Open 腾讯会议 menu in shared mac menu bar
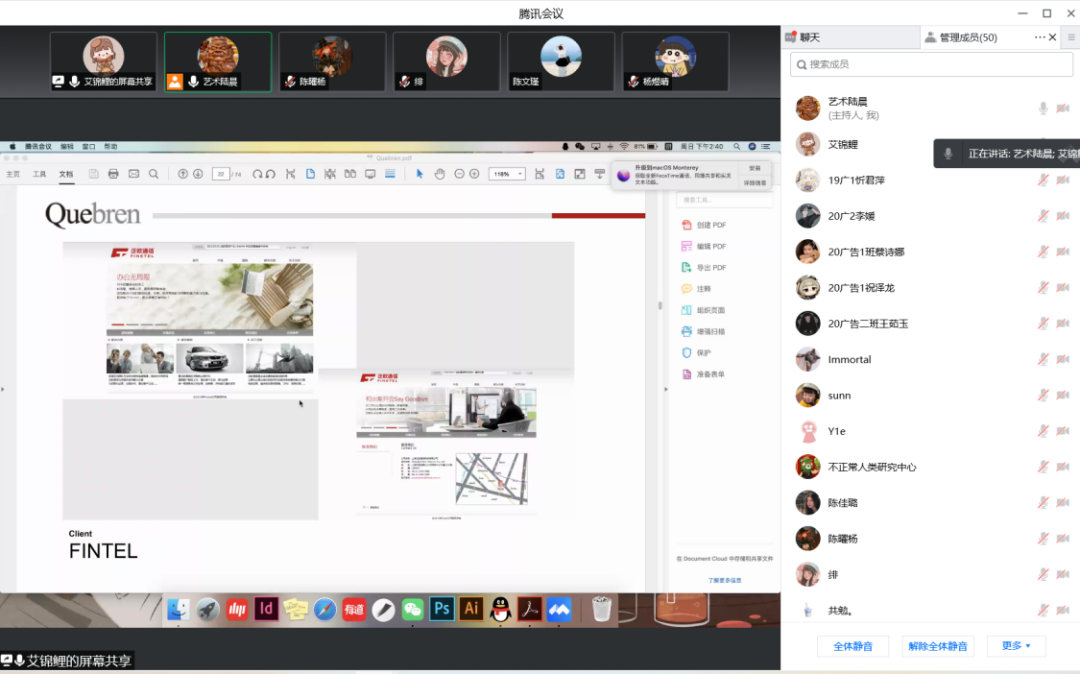This screenshot has height=674, width=1080. point(39,147)
